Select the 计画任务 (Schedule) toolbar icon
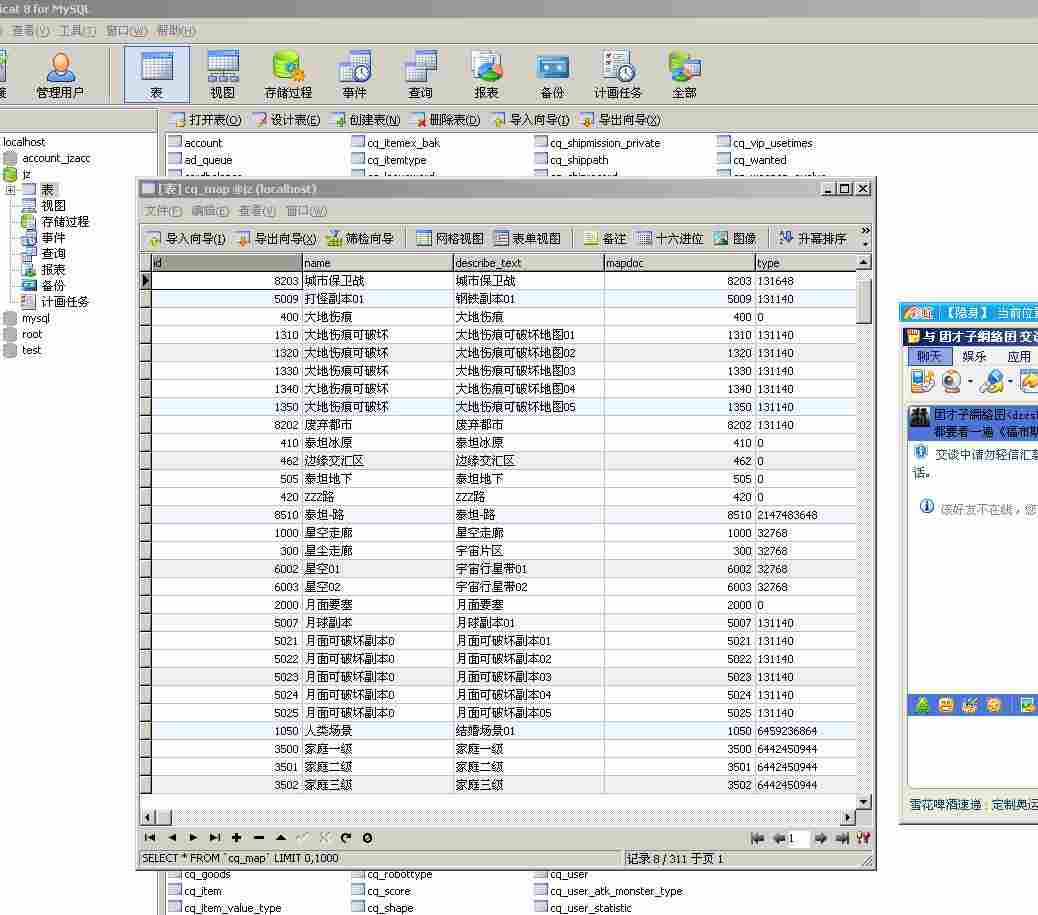The width and height of the screenshot is (1038, 915). pos(618,75)
